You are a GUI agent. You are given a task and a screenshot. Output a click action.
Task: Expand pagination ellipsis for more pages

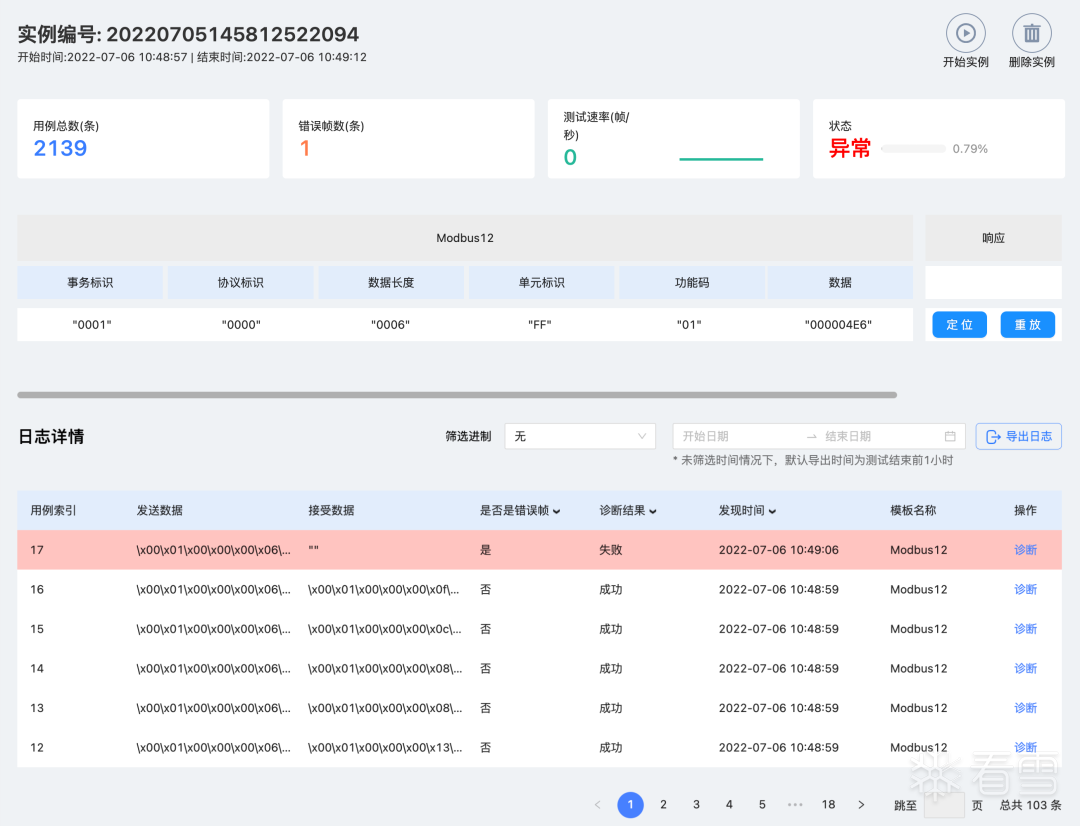coord(795,805)
